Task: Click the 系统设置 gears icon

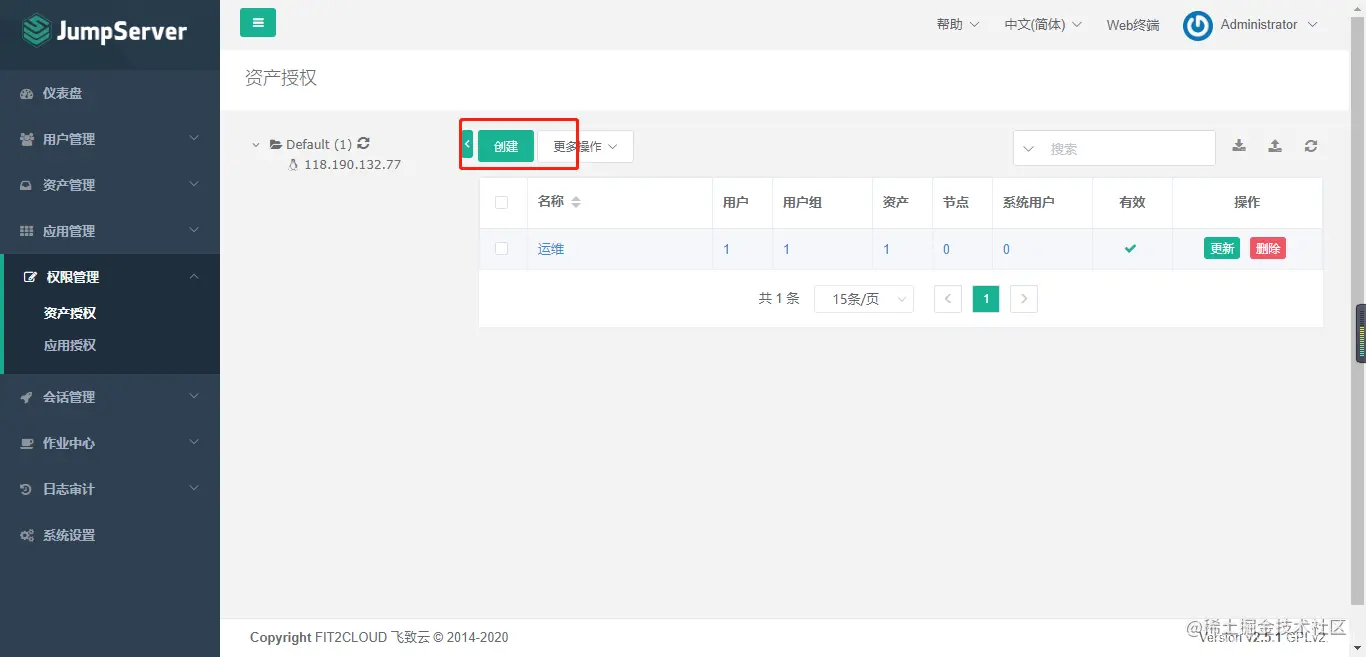Action: coord(27,536)
